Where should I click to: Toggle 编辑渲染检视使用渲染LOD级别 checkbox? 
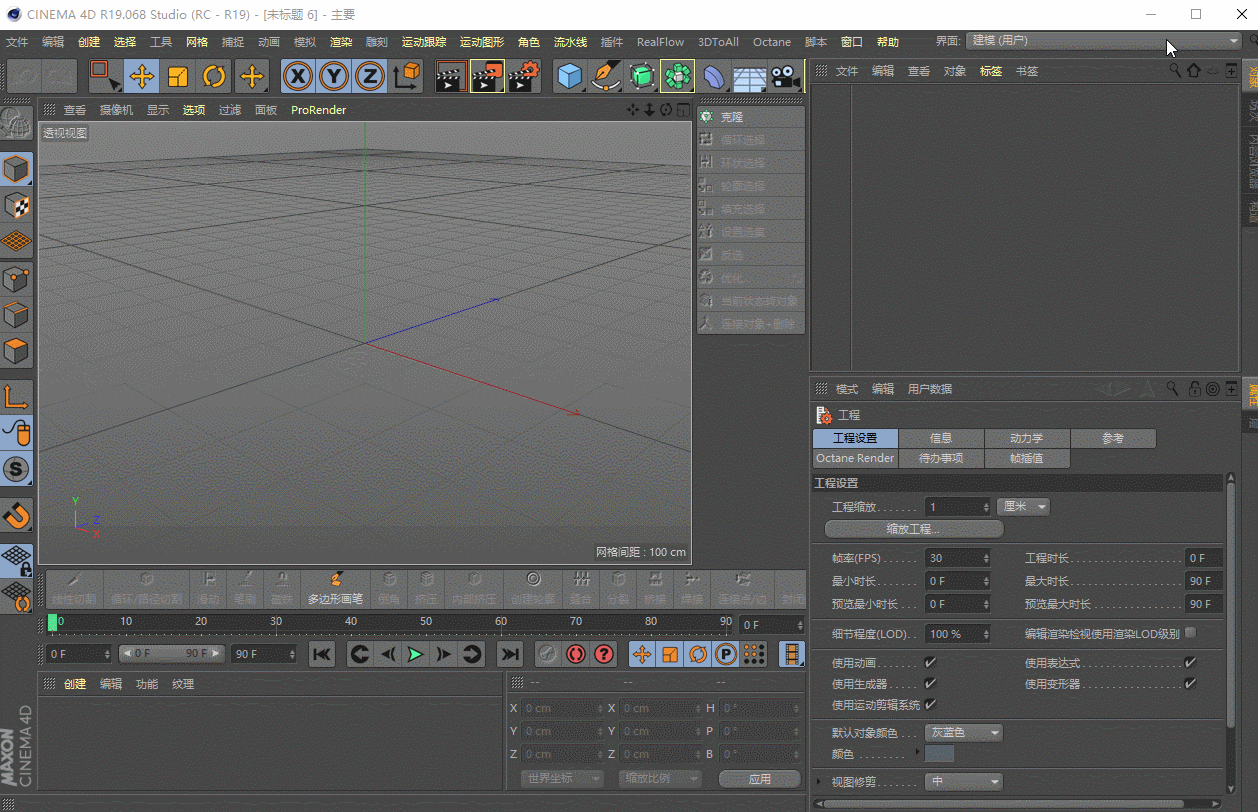pyautogui.click(x=1190, y=633)
